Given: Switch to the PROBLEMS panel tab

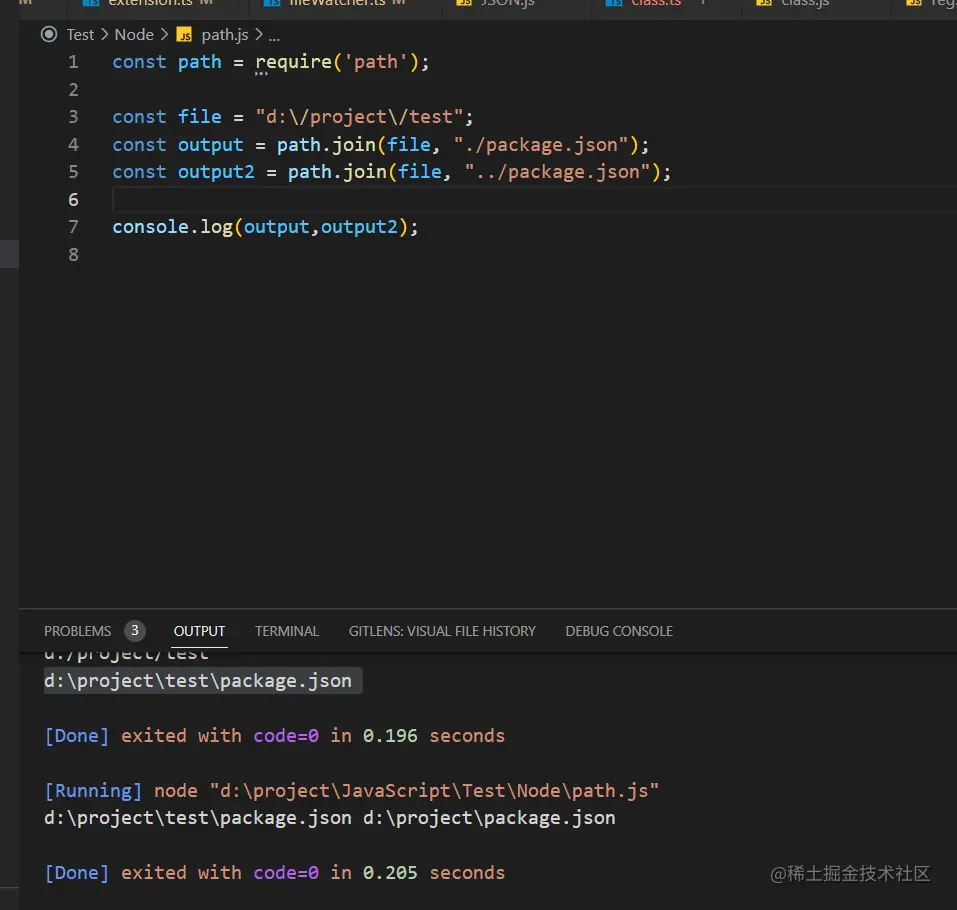Looking at the screenshot, I should 78,631.
